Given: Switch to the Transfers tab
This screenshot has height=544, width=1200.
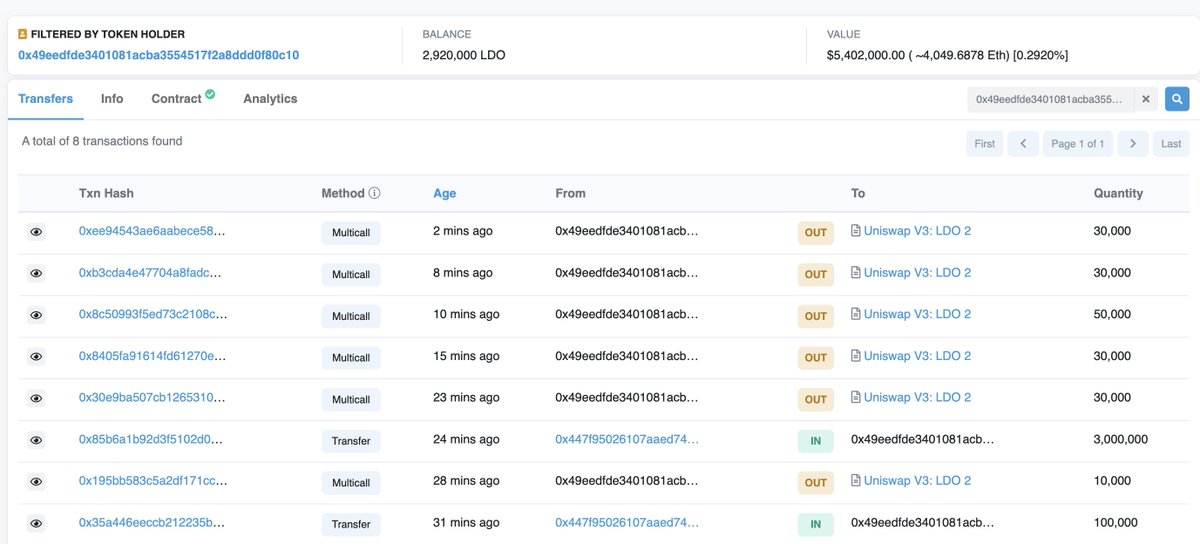Looking at the screenshot, I should click(45, 99).
